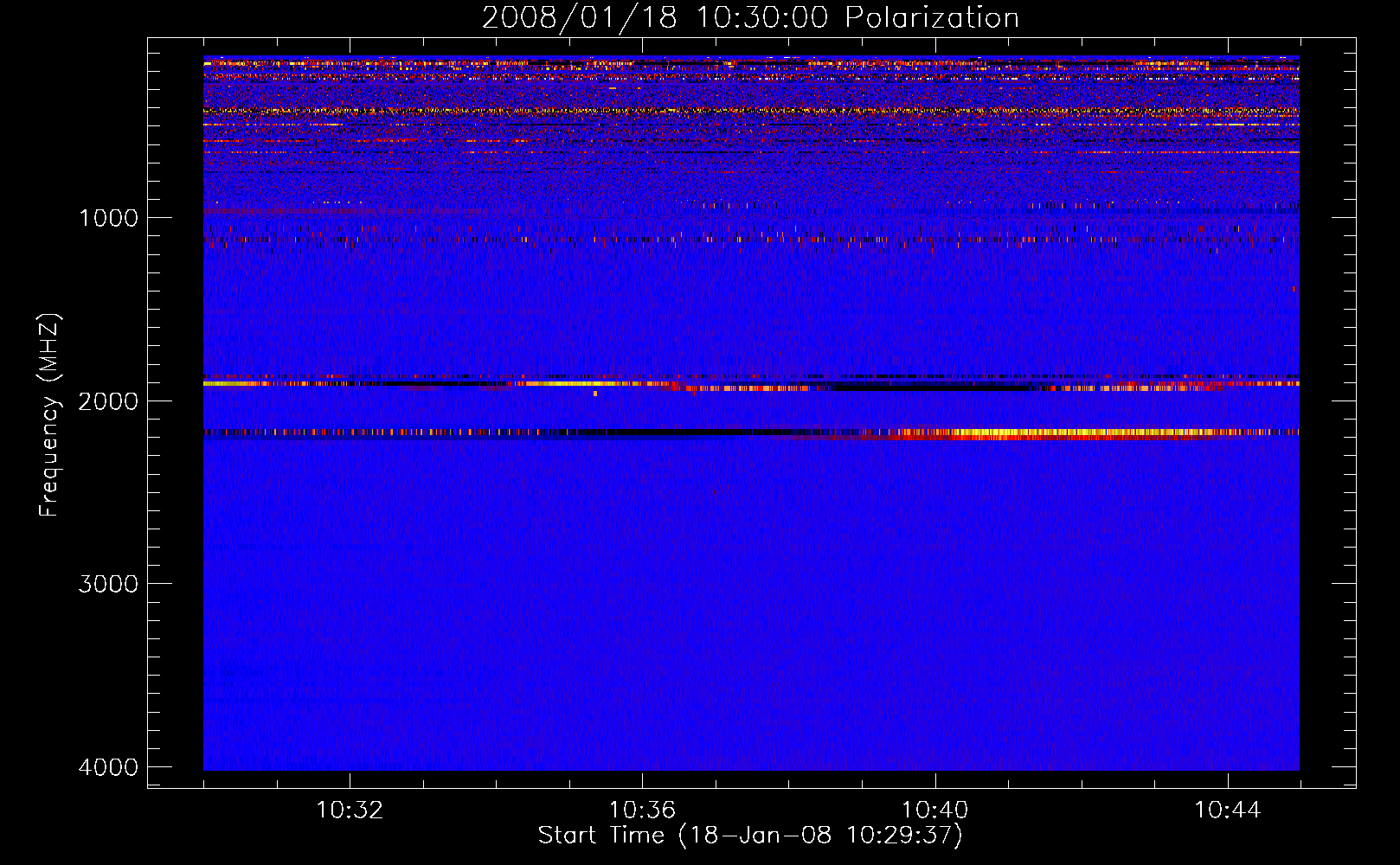Viewport: 1400px width, 865px height.
Task: Pick the 3000 frequency tick label
Action: tap(108, 584)
